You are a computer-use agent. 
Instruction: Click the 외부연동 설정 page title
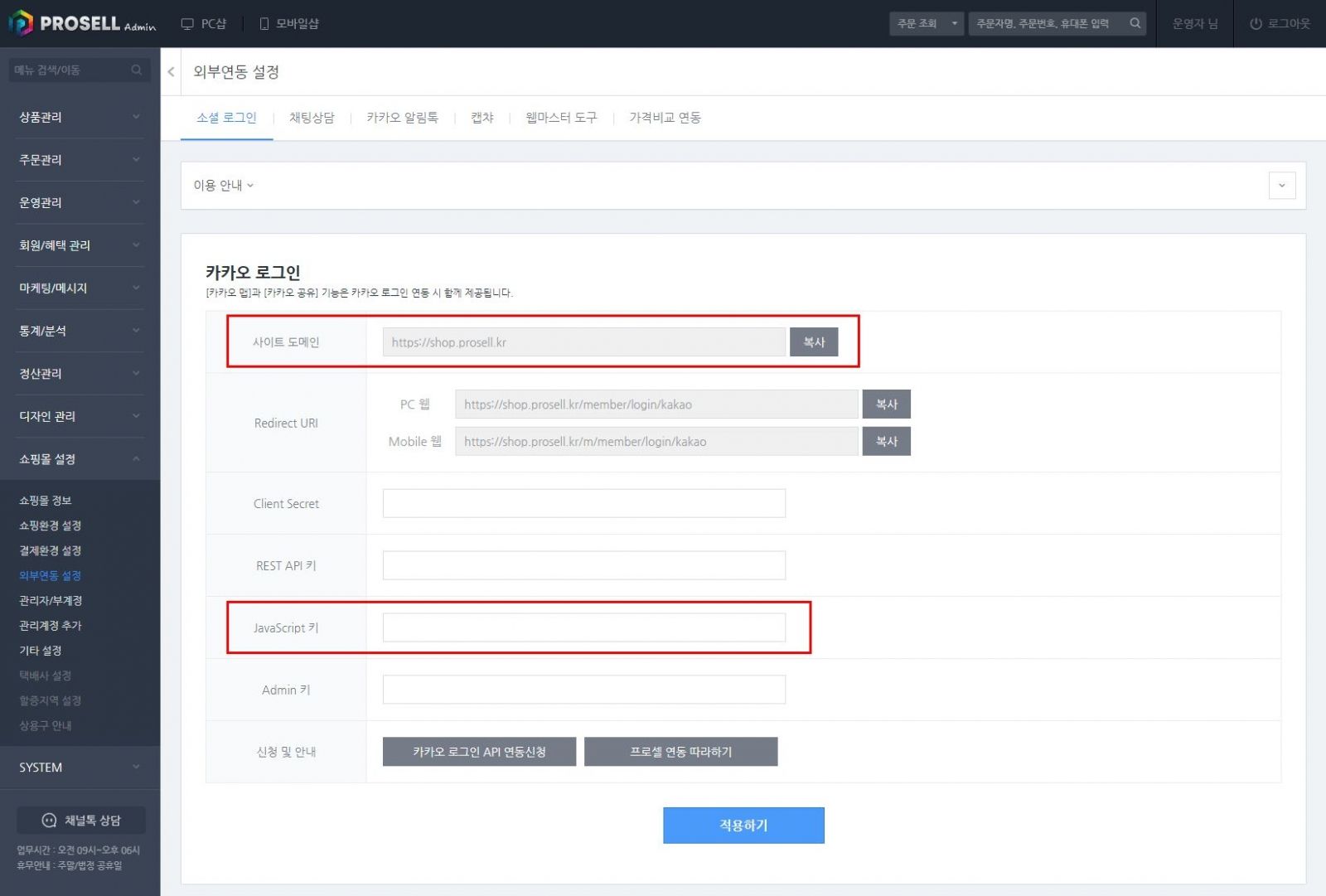(x=236, y=72)
